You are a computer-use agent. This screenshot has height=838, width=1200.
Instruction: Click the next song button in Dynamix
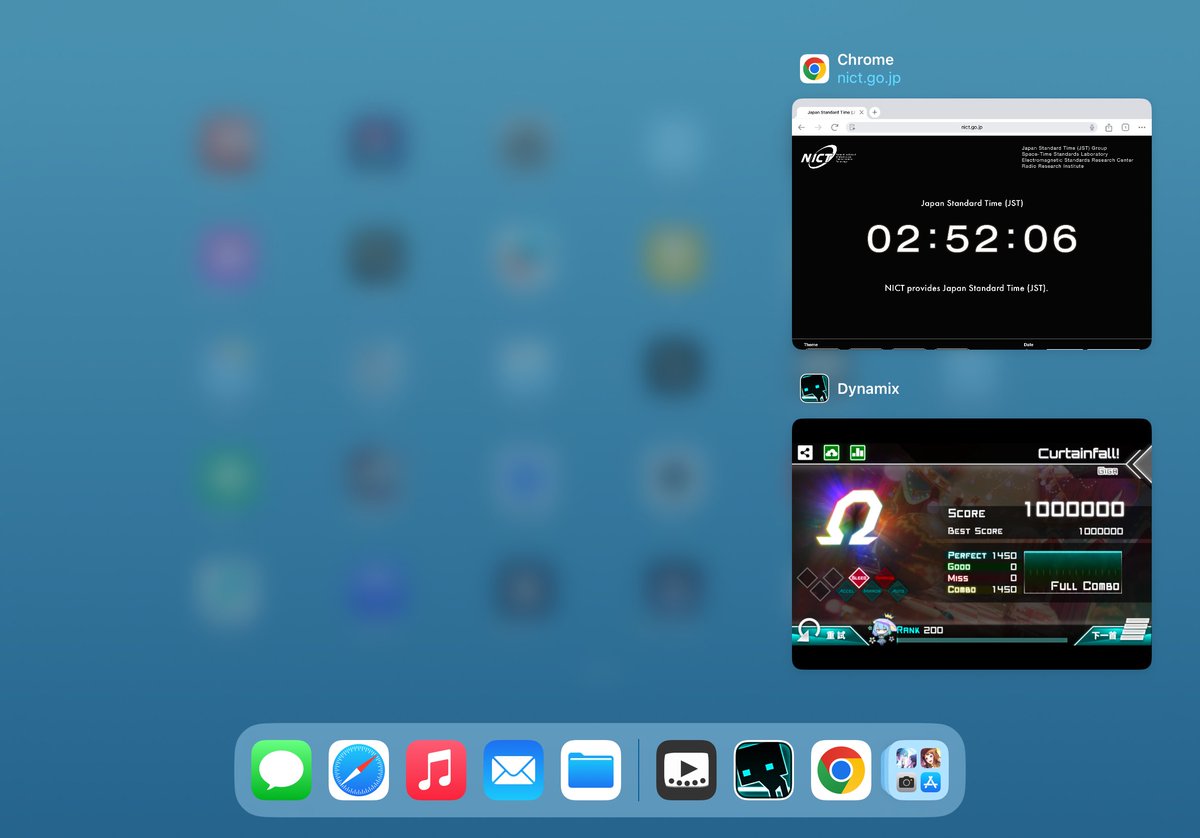1112,633
